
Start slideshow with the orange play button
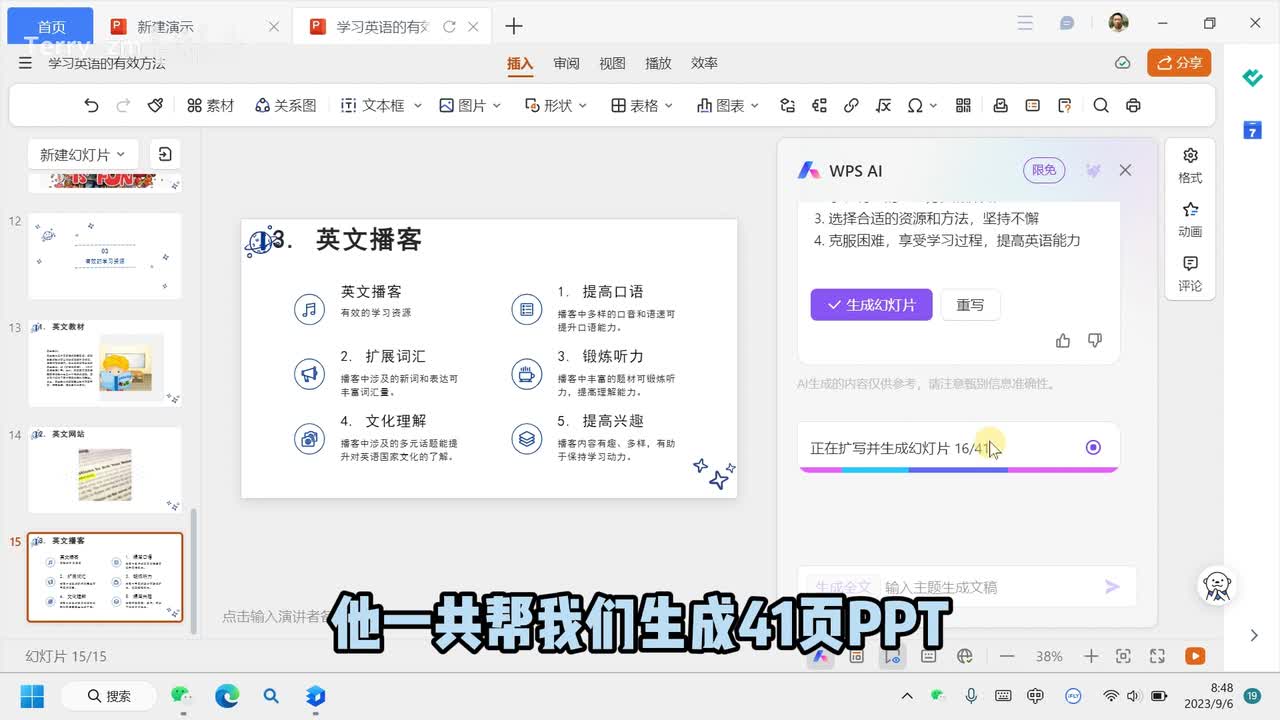pyautogui.click(x=1194, y=656)
